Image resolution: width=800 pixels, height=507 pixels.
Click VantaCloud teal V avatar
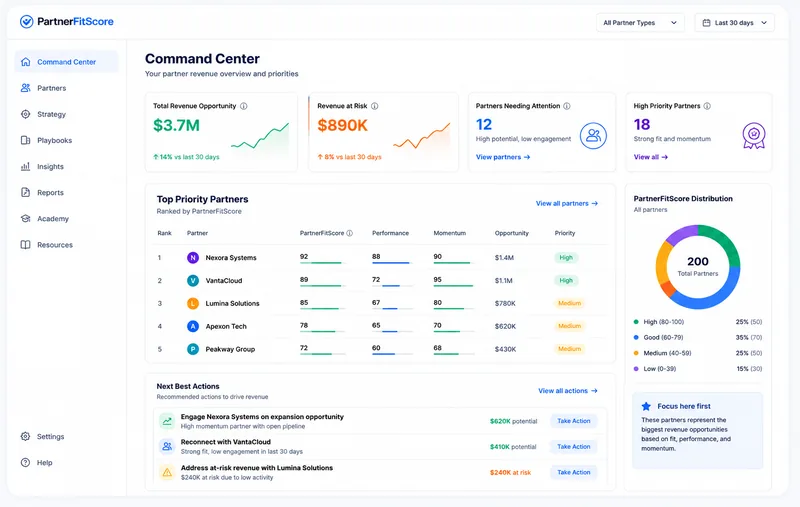coord(193,281)
